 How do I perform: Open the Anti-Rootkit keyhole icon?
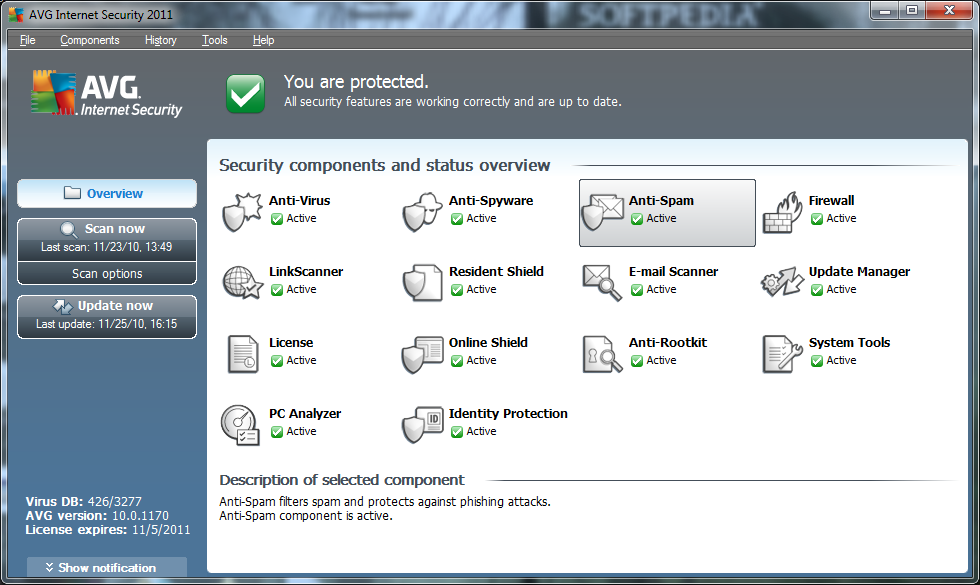pyautogui.click(x=601, y=351)
